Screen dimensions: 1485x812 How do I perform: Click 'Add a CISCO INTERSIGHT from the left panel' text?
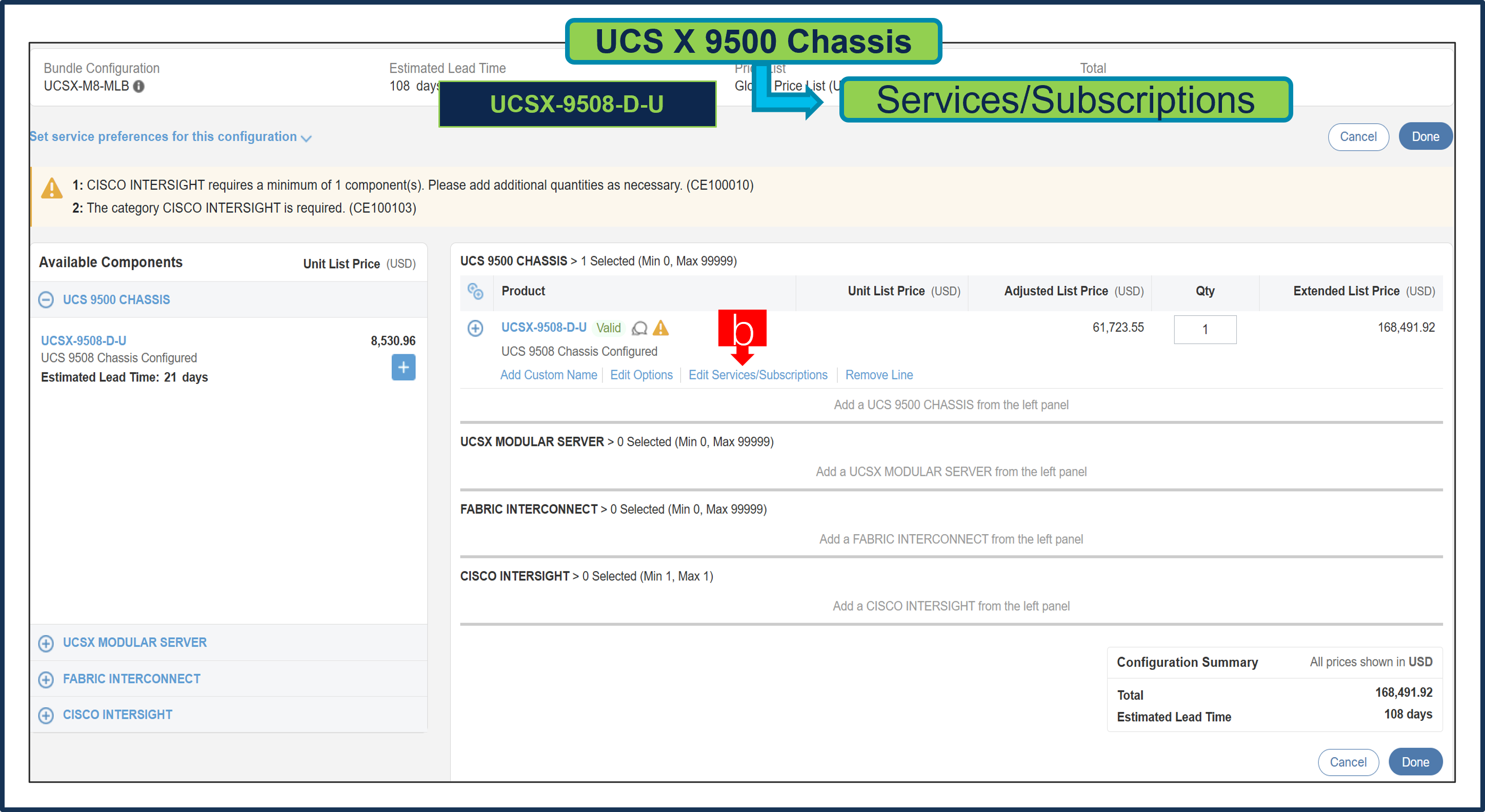coord(951,606)
